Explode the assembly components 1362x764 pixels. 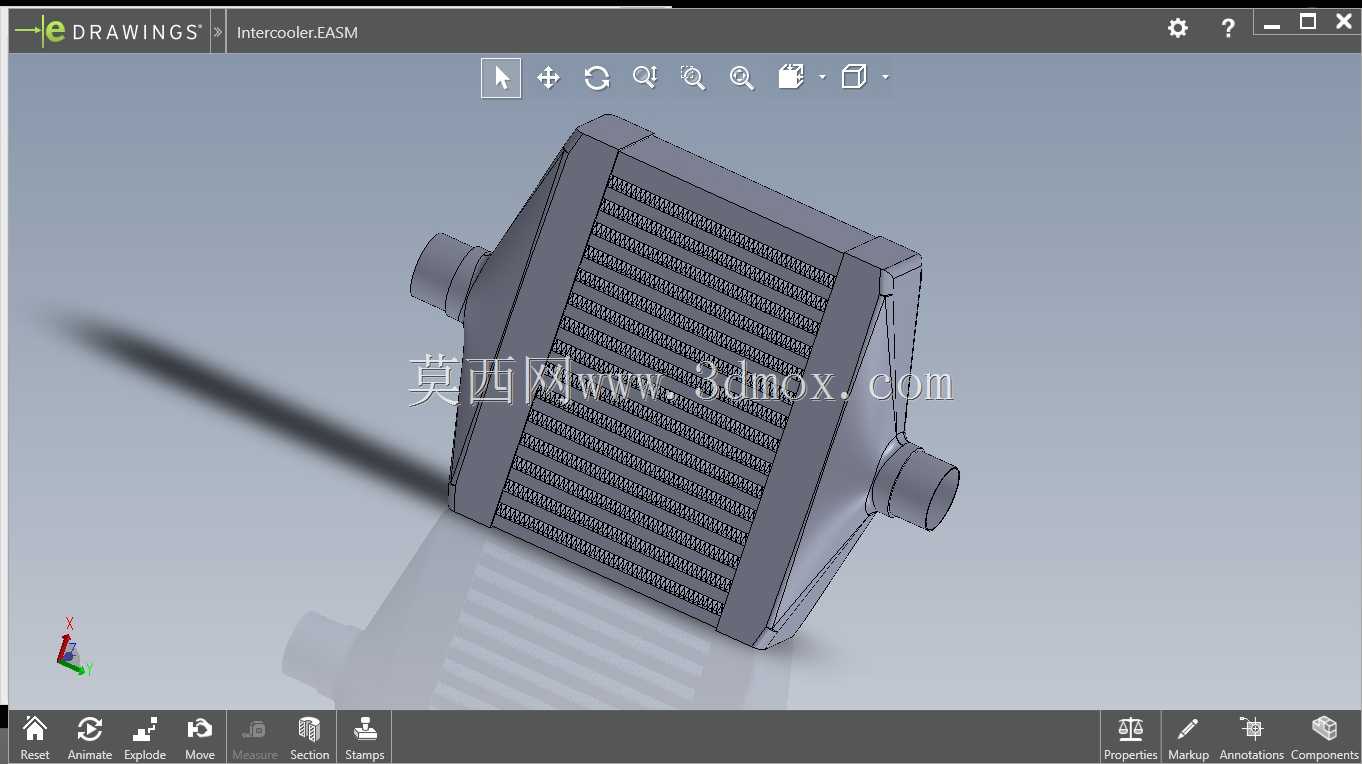point(145,737)
